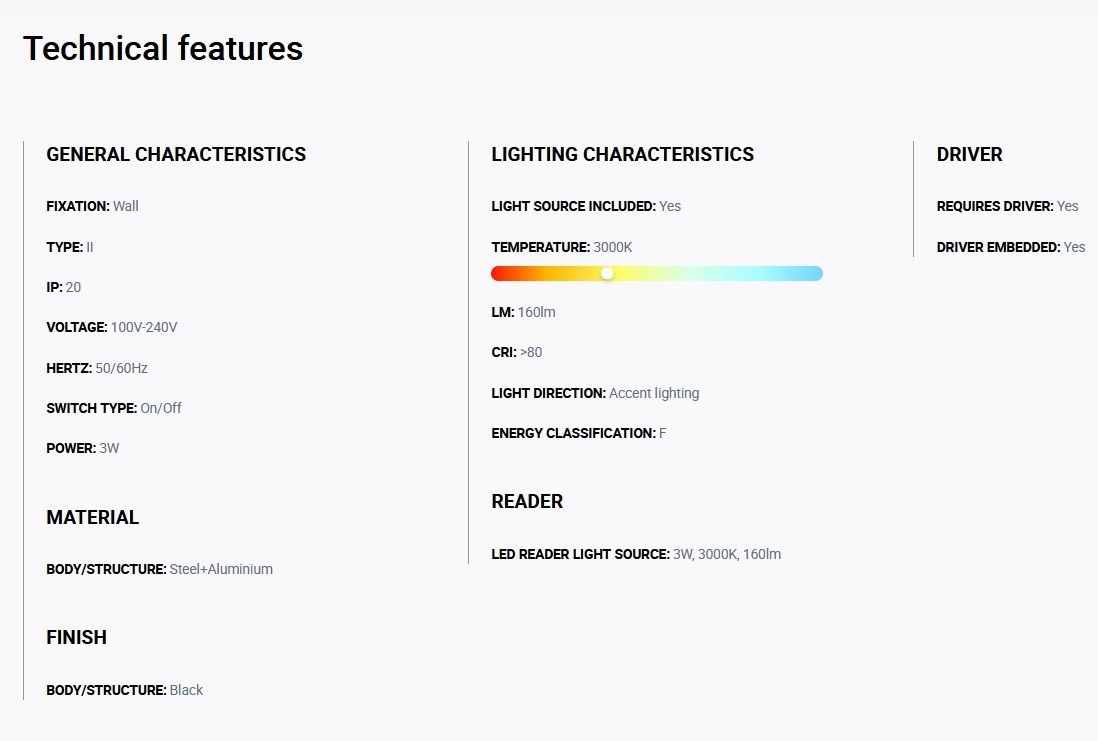Click the 'LM: 160lm' row
Viewport: 1098px width, 741px height.
tap(524, 312)
